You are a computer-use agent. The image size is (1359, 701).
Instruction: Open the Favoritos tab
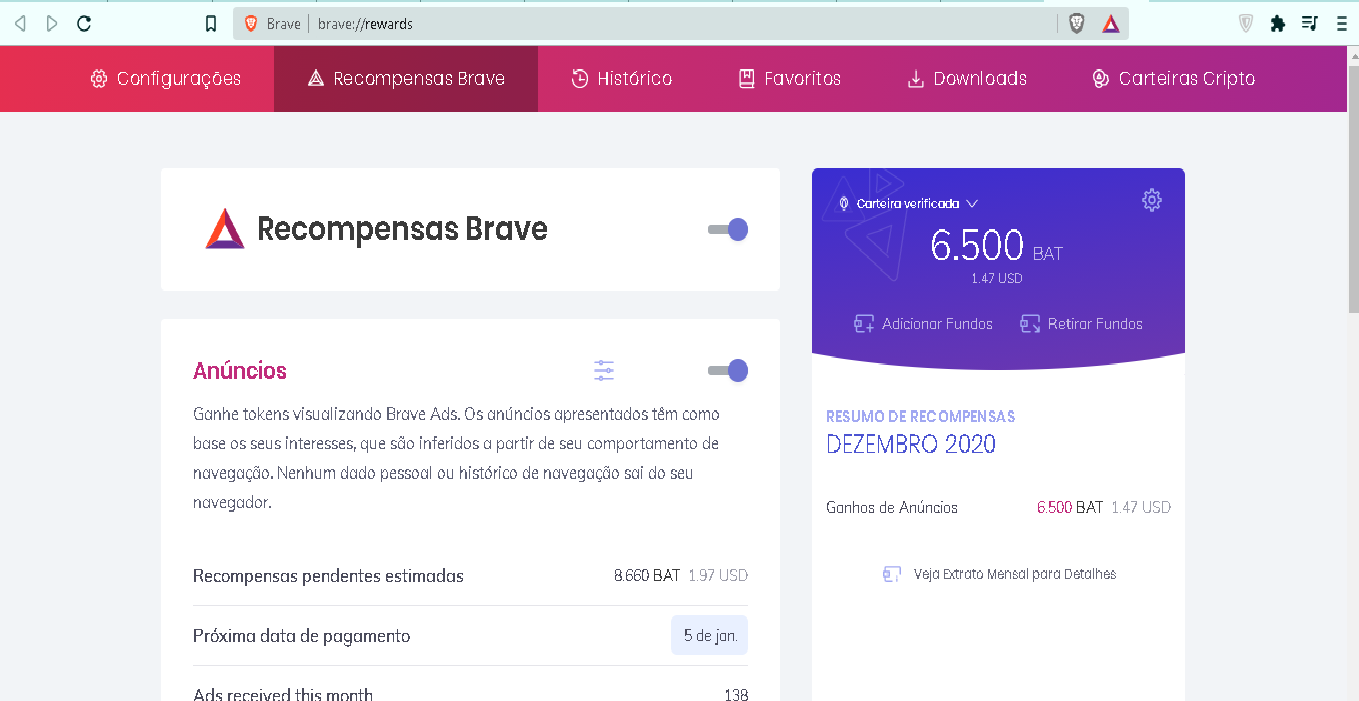tap(790, 79)
